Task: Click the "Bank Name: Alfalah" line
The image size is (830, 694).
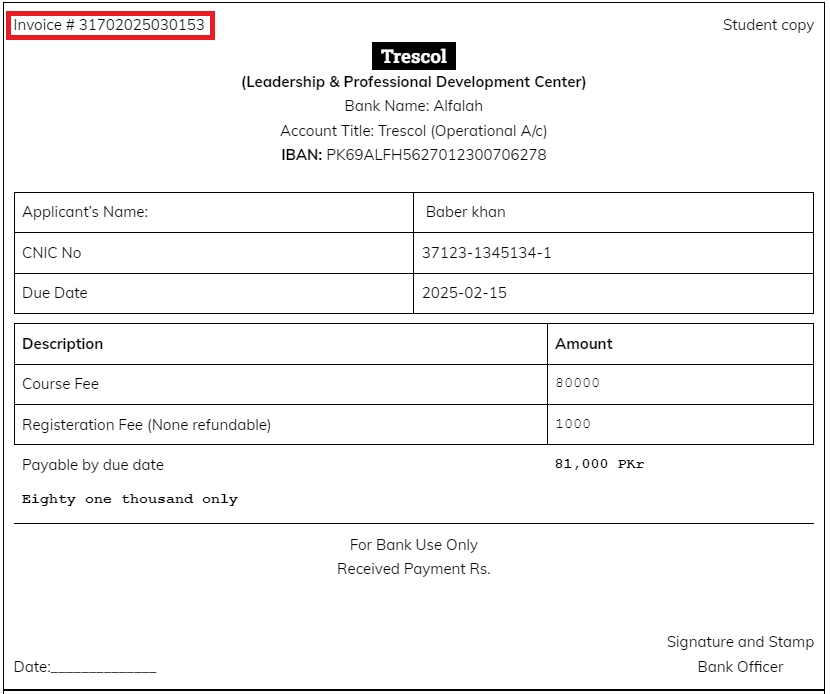Action: [x=414, y=106]
